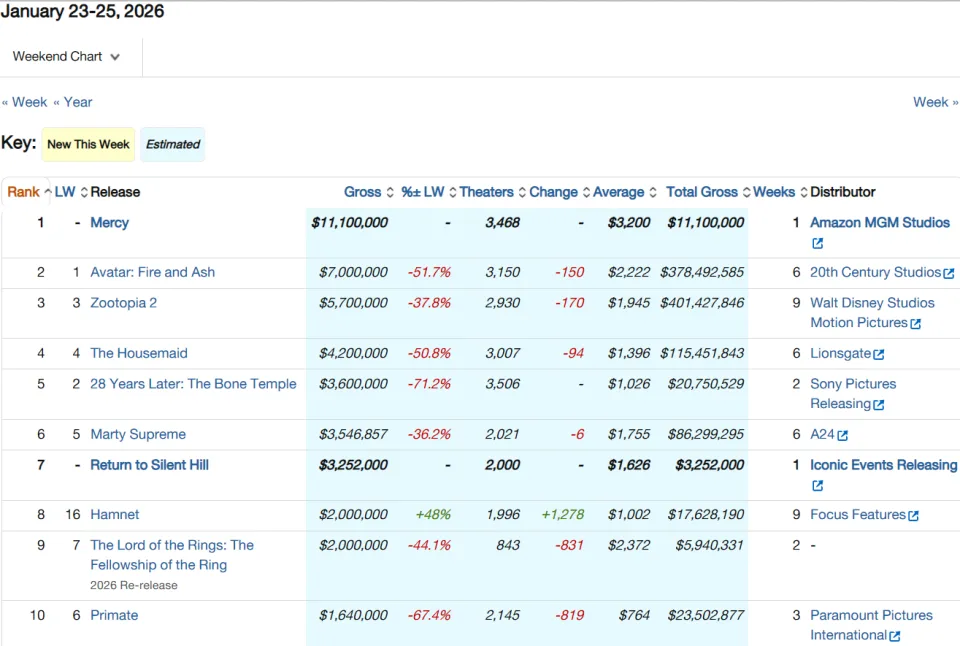Open external link icon after Sony Pictures Releasing
Viewport: 960px width, 646px height.
tap(879, 405)
